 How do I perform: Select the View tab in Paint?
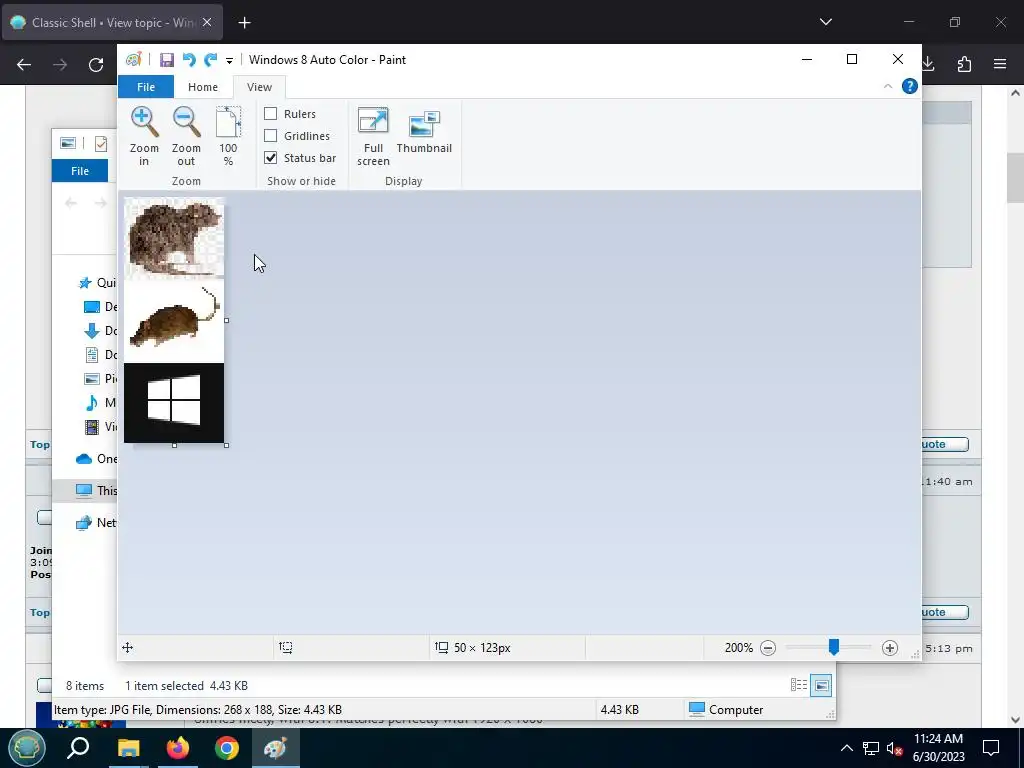(x=259, y=87)
